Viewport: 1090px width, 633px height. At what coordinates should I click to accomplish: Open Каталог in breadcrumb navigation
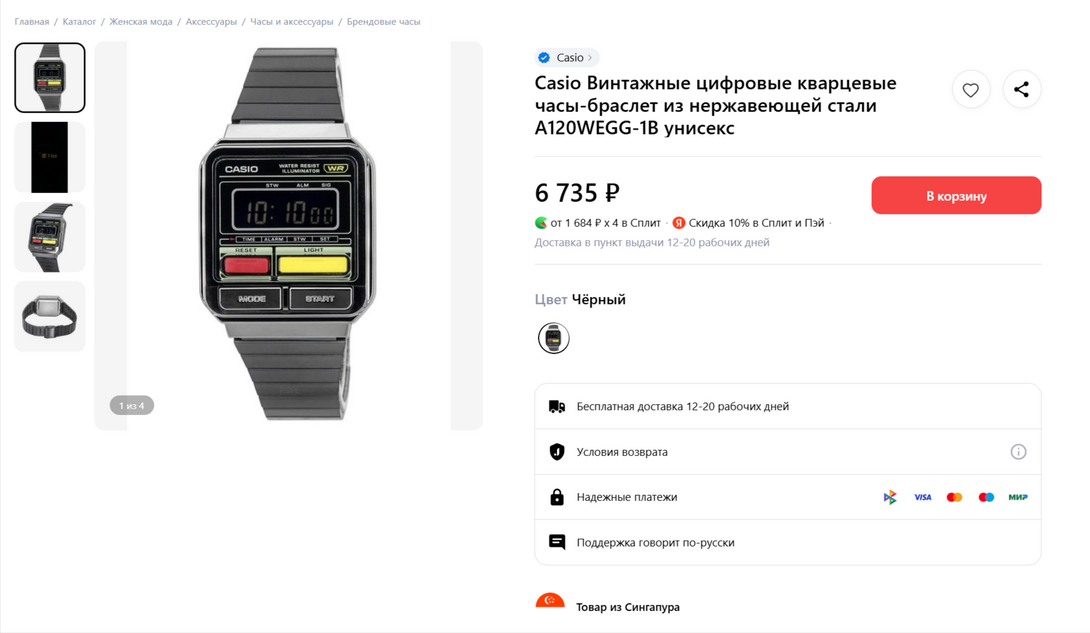tap(79, 22)
